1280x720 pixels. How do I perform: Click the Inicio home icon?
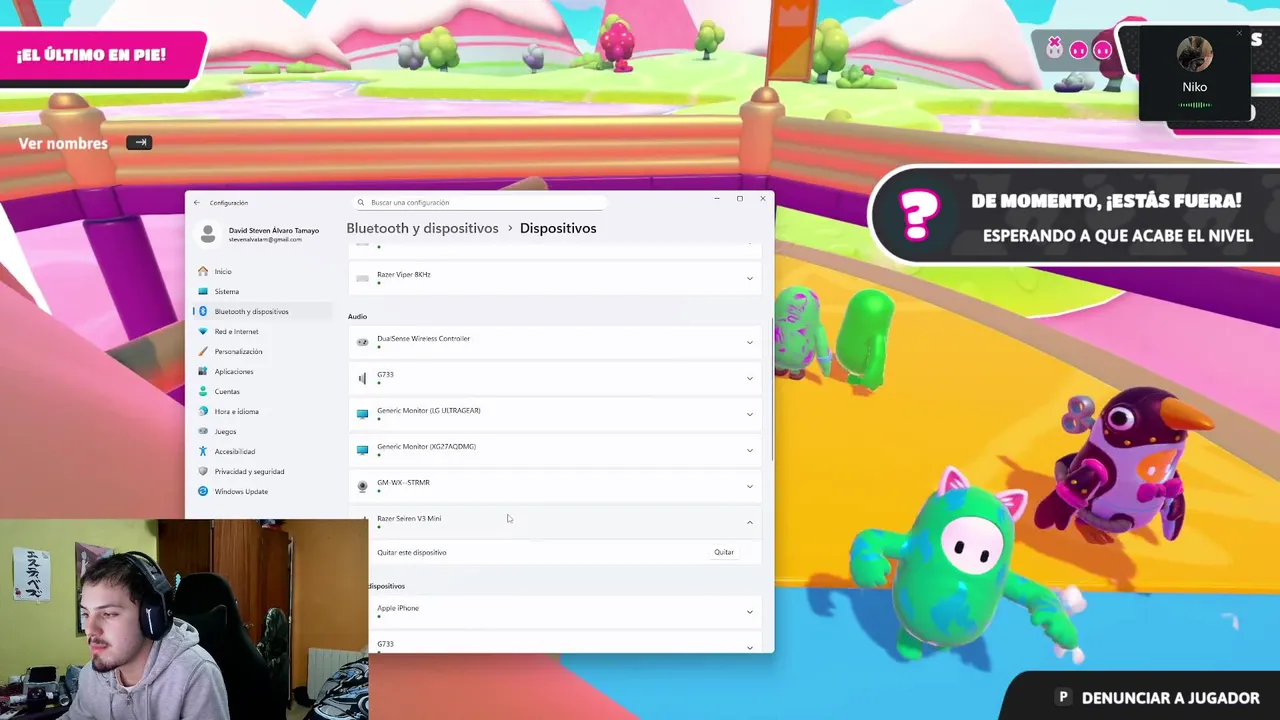pos(203,271)
